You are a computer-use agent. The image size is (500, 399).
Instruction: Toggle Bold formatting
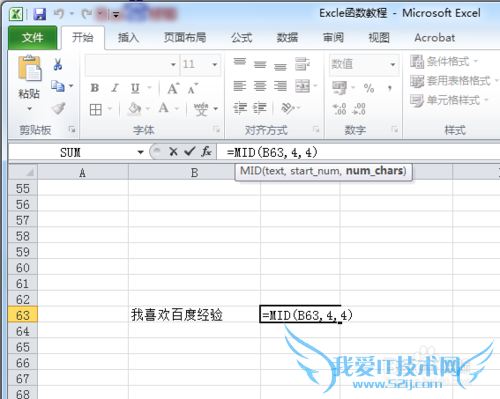95,88
